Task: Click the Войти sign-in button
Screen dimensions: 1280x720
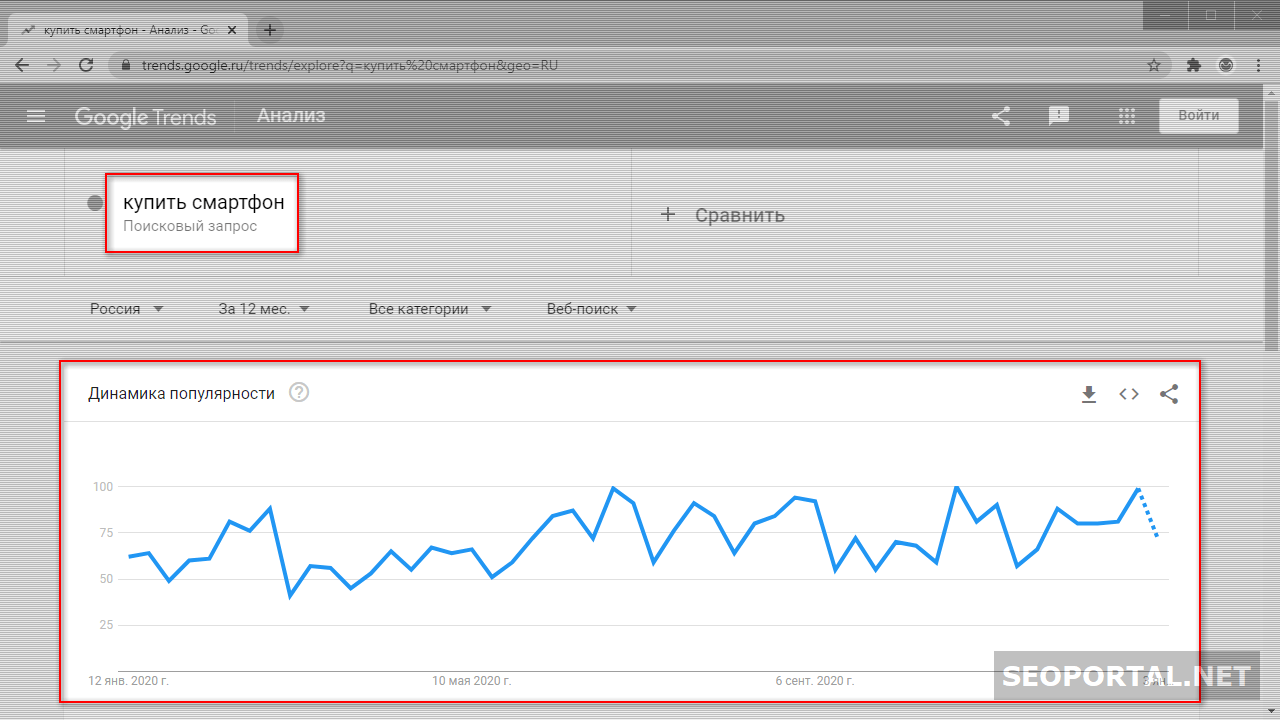Action: coord(1198,115)
